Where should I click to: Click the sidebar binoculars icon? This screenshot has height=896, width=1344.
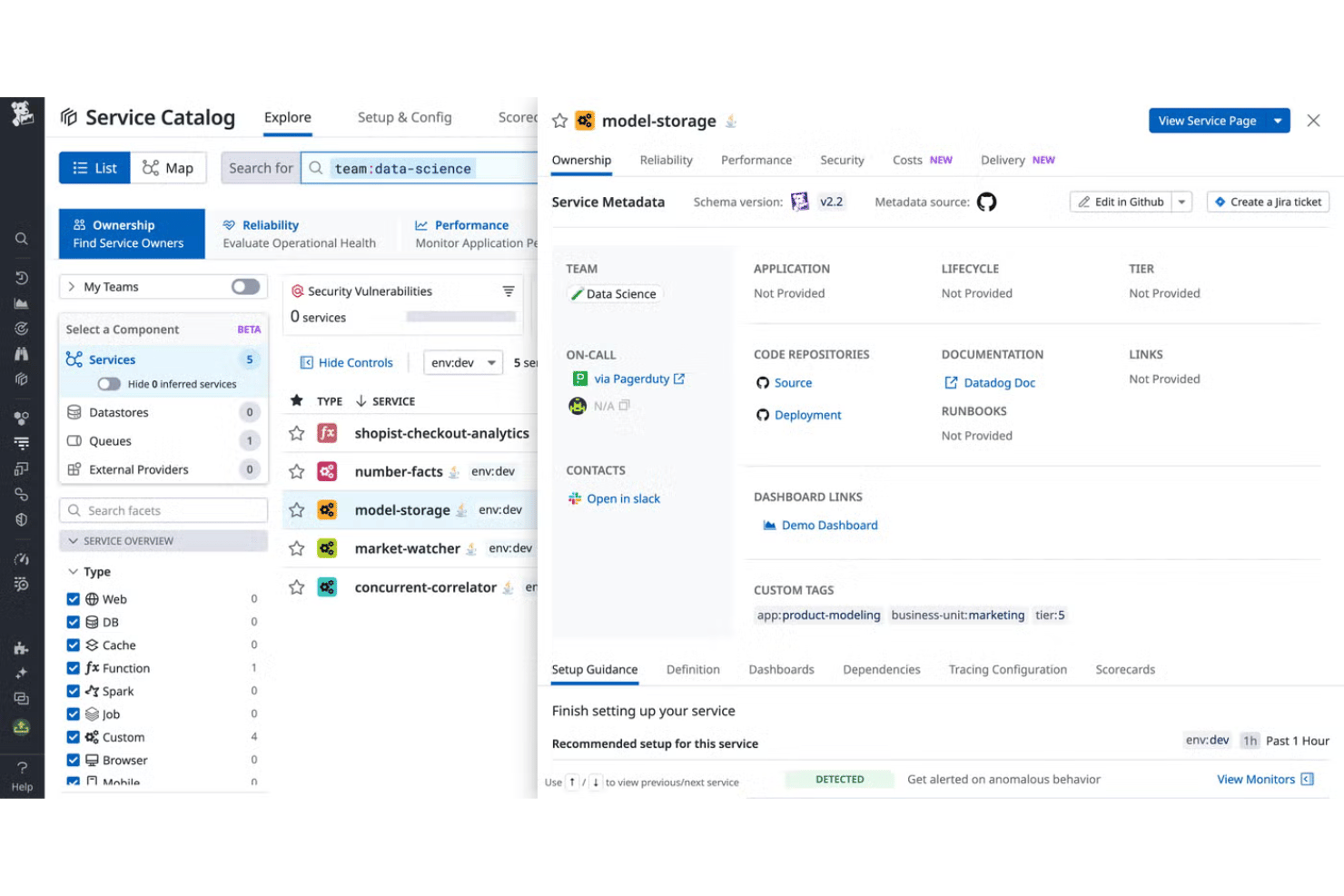click(x=21, y=354)
